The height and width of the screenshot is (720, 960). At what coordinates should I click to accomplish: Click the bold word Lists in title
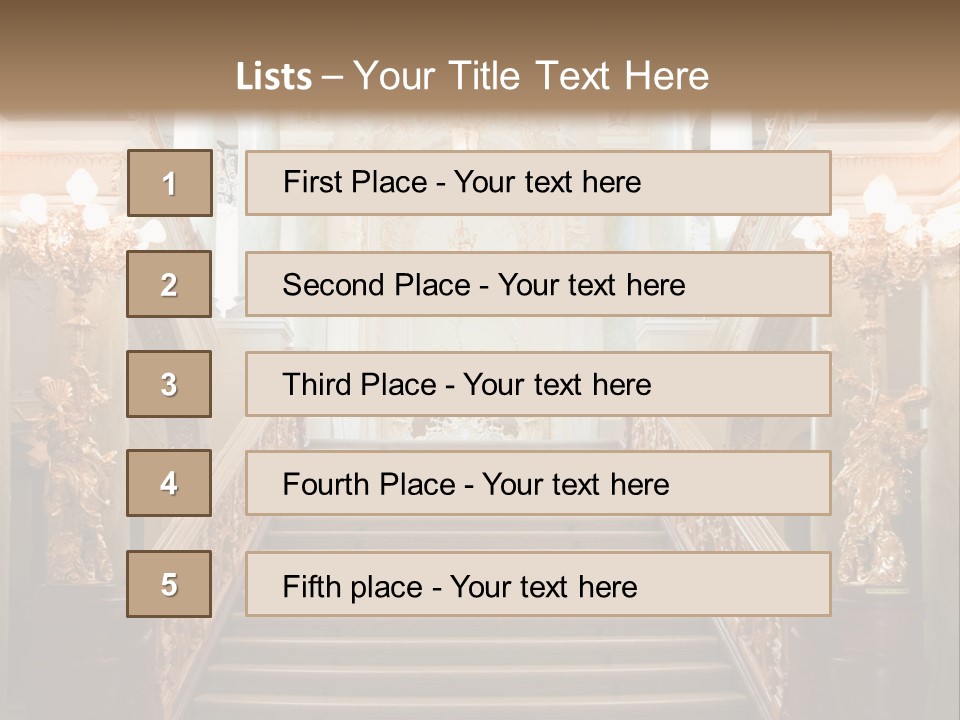click(x=273, y=77)
